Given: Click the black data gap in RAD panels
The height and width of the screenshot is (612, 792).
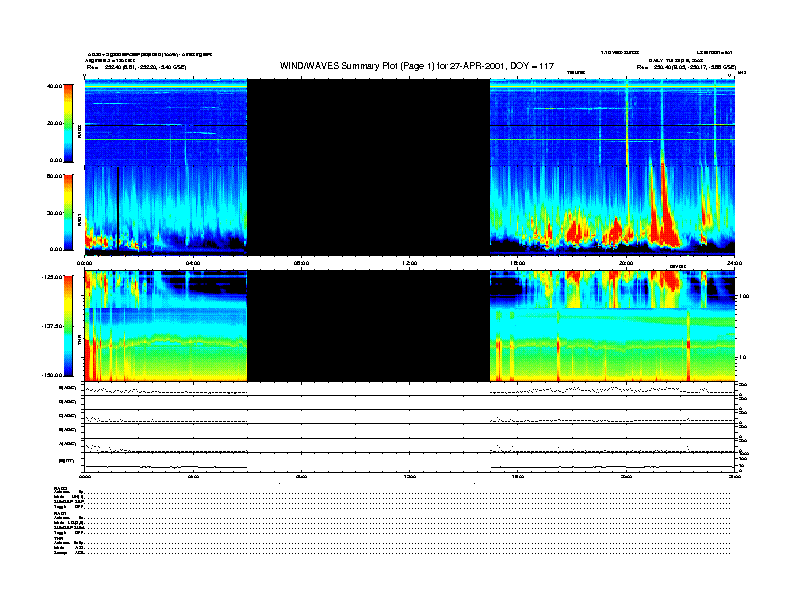Looking at the screenshot, I should (368, 167).
